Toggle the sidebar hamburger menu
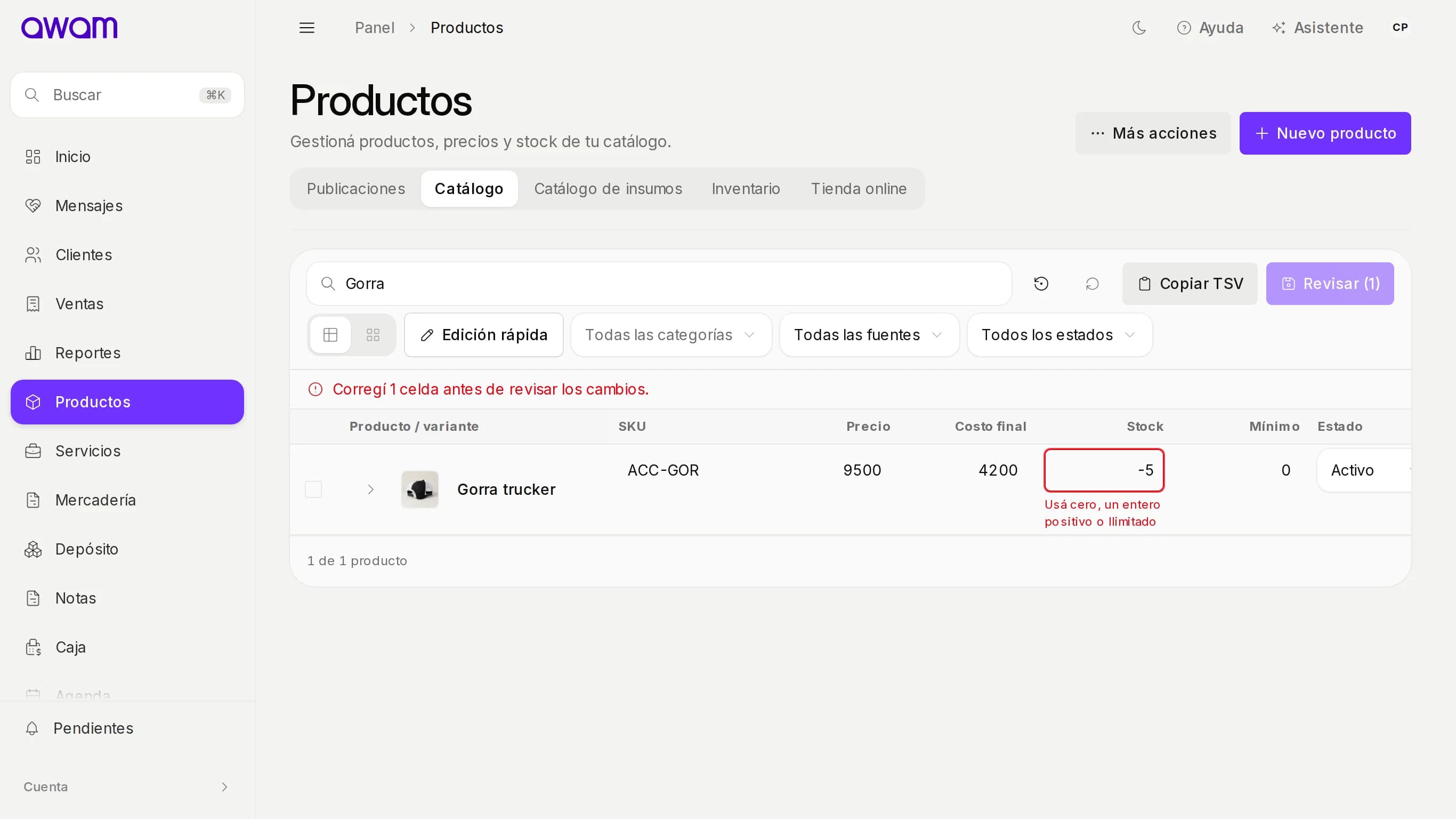The height and width of the screenshot is (819, 1456). tap(307, 28)
